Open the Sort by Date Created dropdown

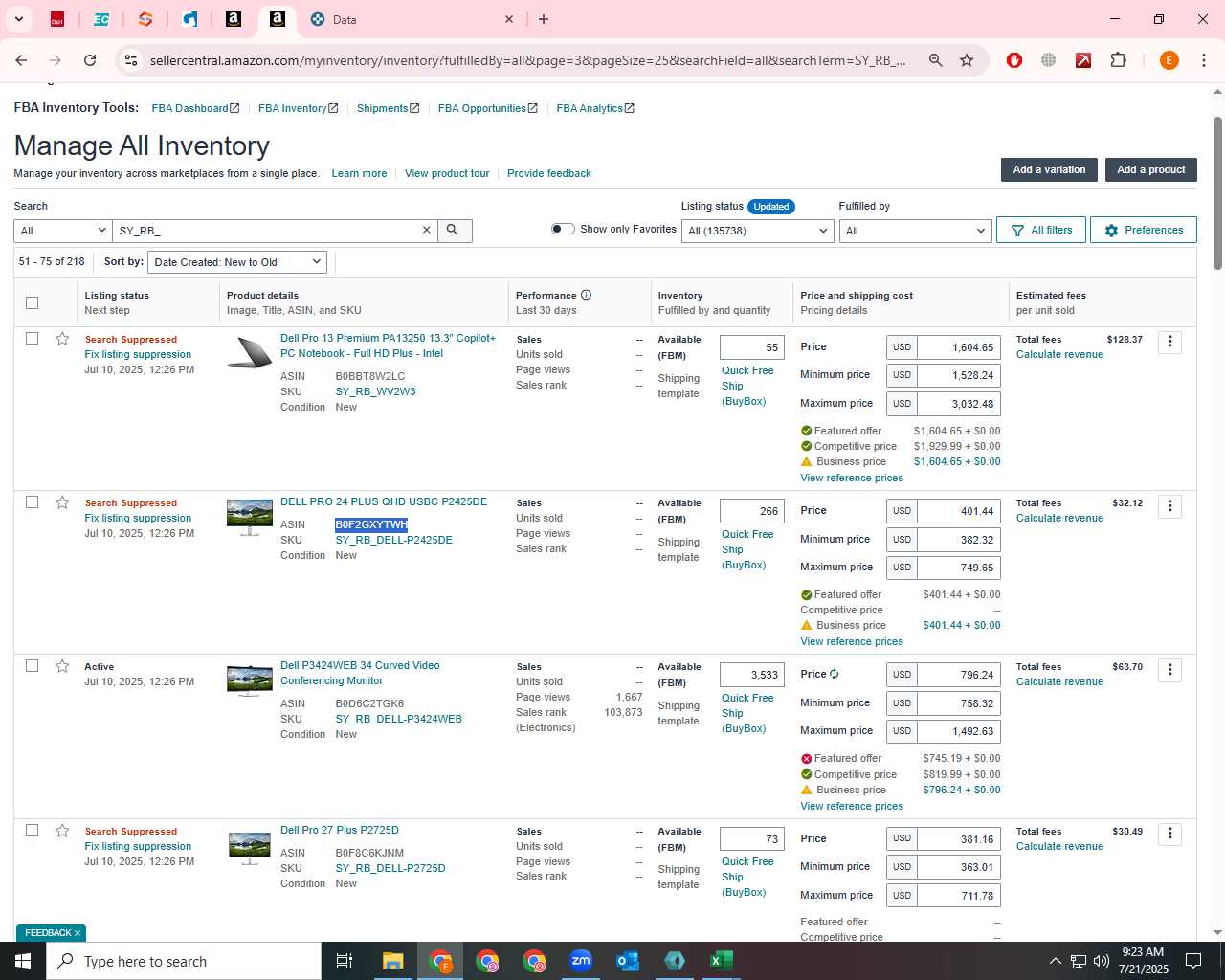click(237, 262)
